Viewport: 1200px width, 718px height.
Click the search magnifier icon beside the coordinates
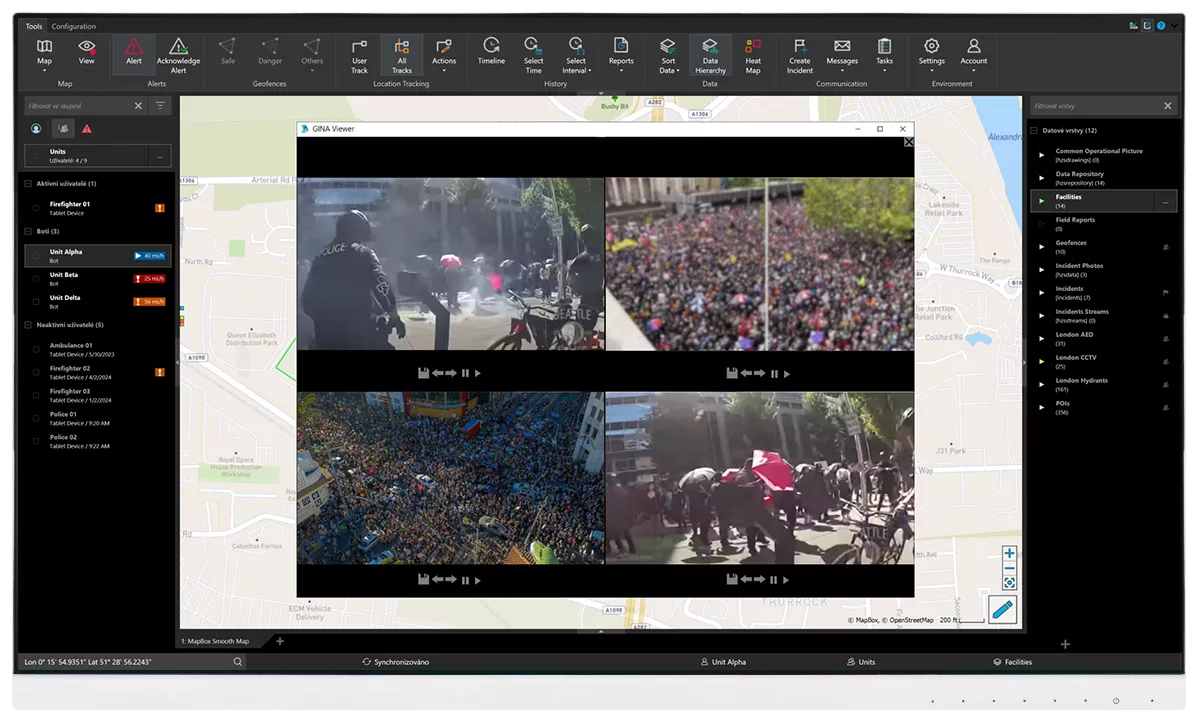click(237, 662)
